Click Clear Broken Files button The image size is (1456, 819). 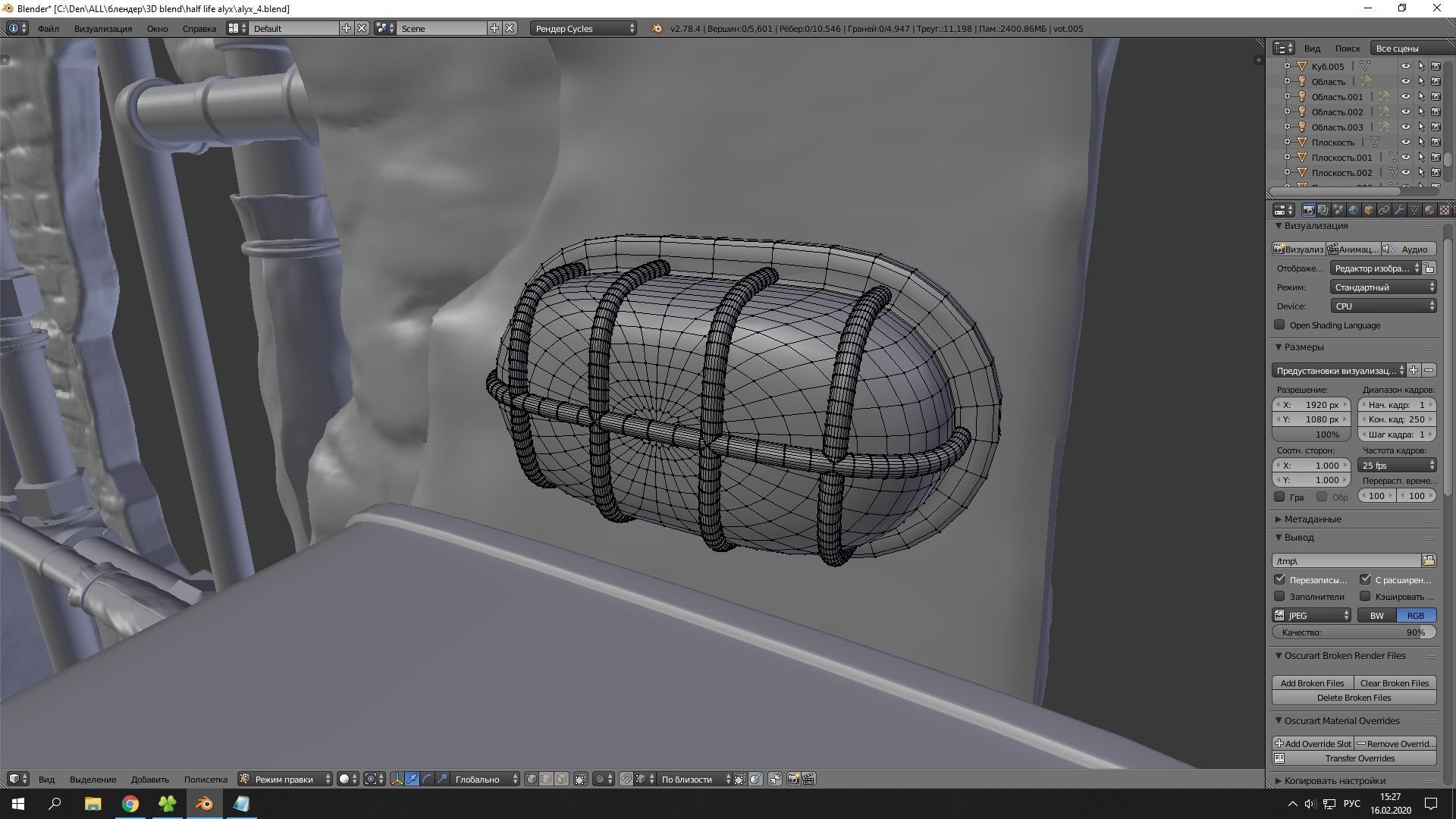click(x=1395, y=682)
